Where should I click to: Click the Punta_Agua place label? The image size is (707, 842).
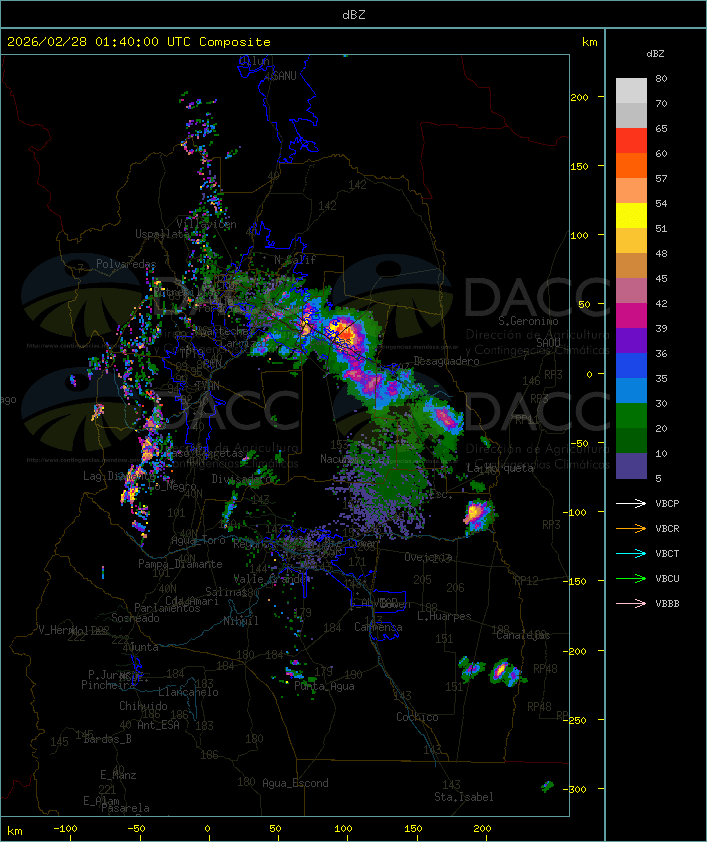[x=324, y=686]
